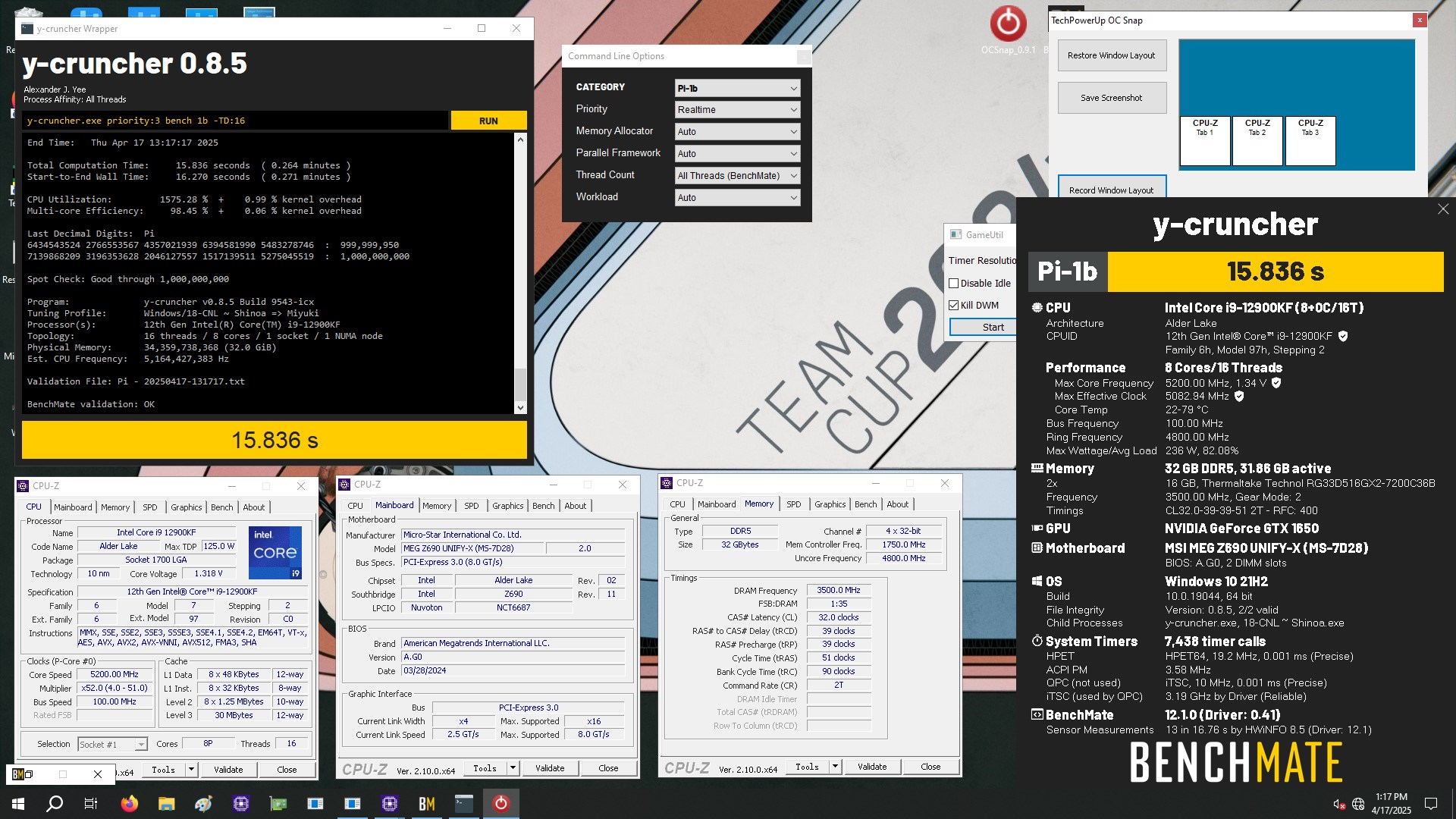Open Bench tab in the right CPU-Z window
This screenshot has height=819, width=1456.
865,504
